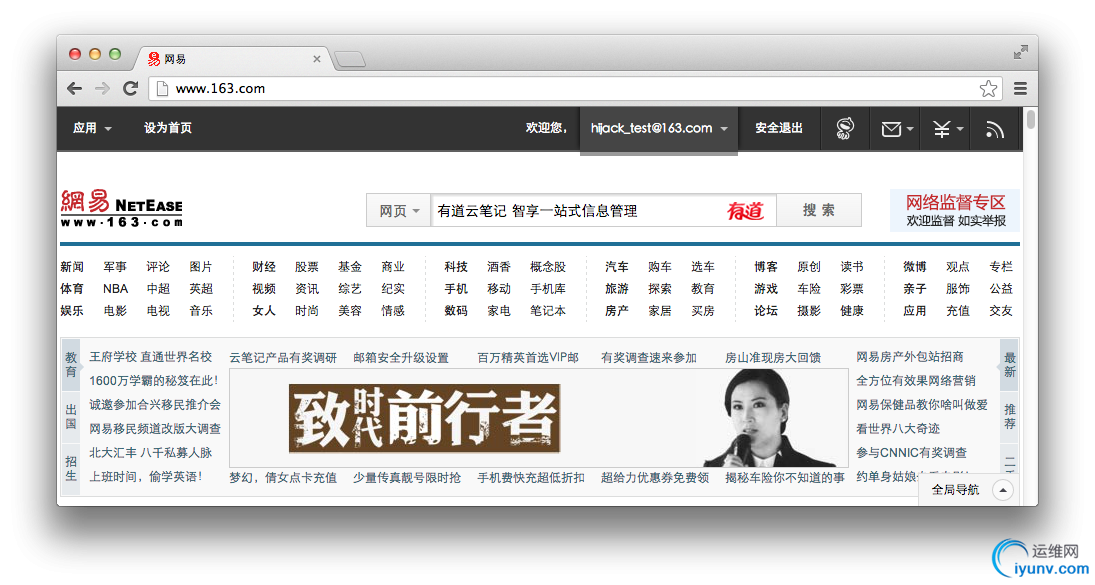Open 王府学校 直通世界名校 link
Screen dimensions: 1095x585
point(151,357)
